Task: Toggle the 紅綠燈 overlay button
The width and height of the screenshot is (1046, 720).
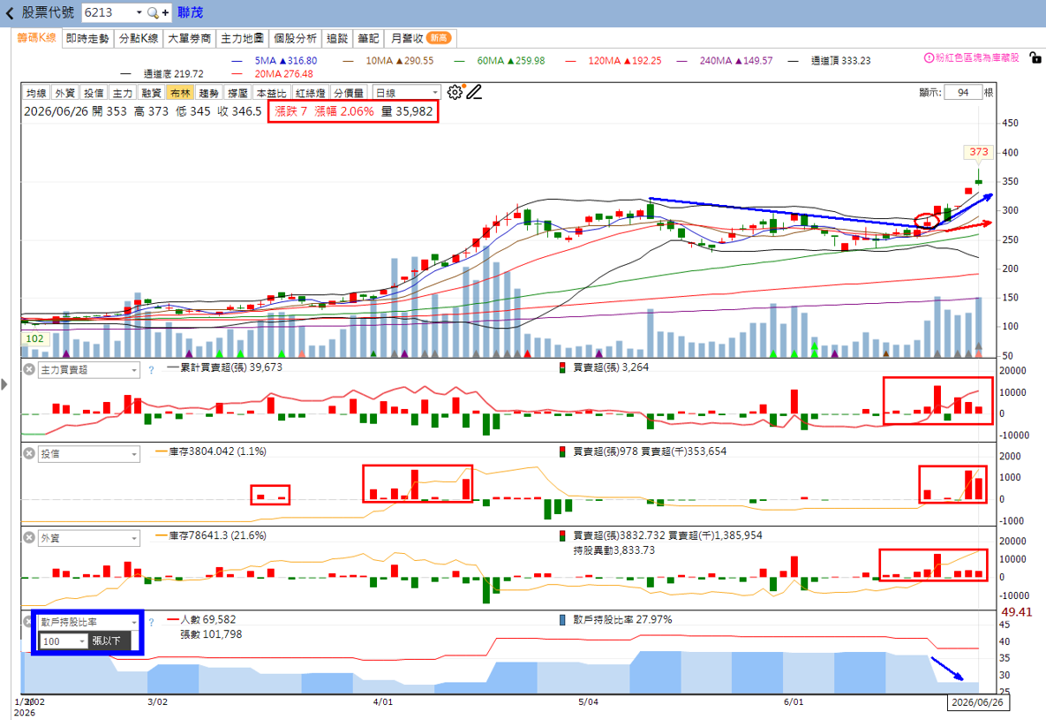Action: point(310,93)
